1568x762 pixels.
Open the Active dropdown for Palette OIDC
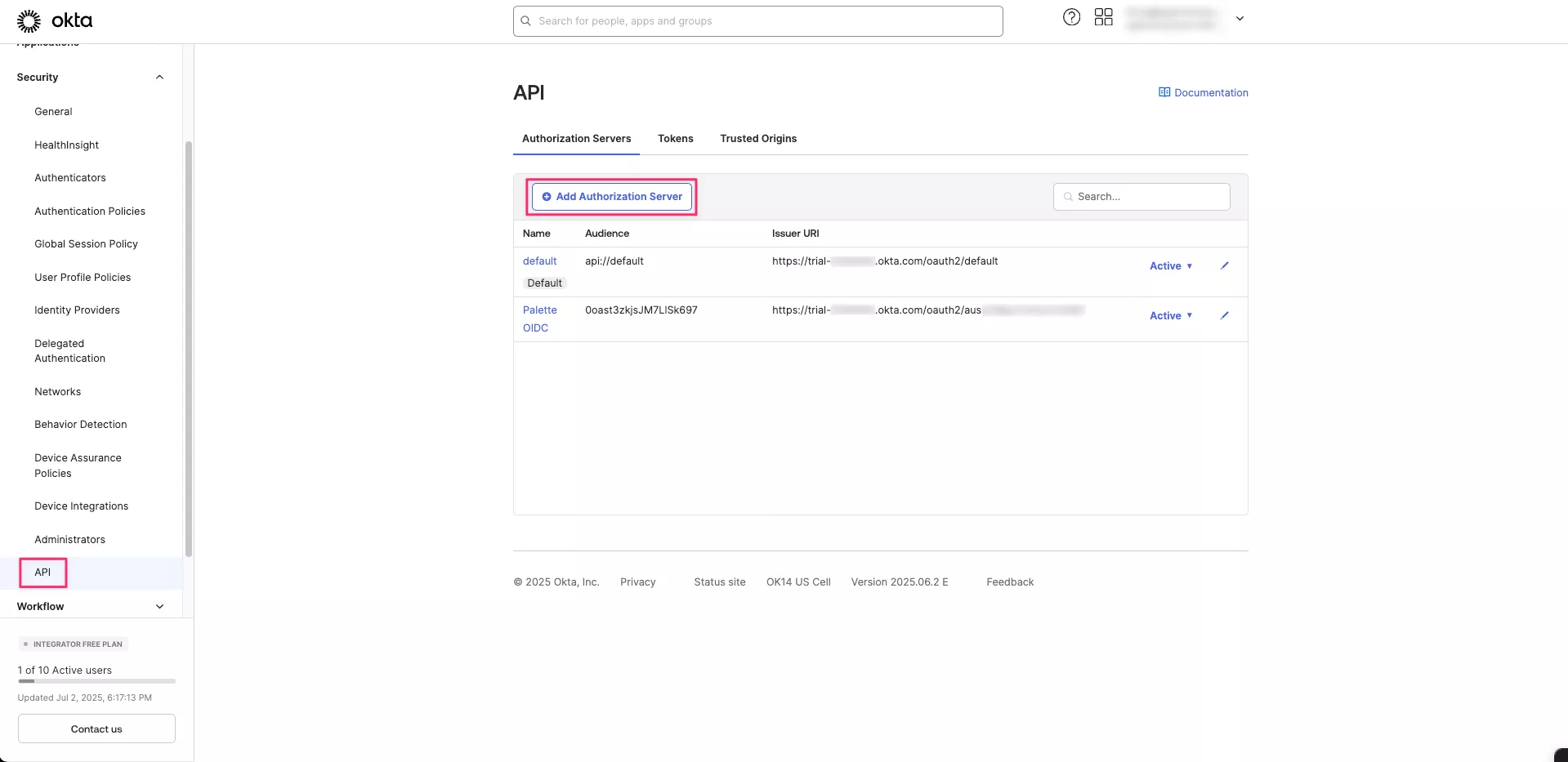coord(1170,315)
